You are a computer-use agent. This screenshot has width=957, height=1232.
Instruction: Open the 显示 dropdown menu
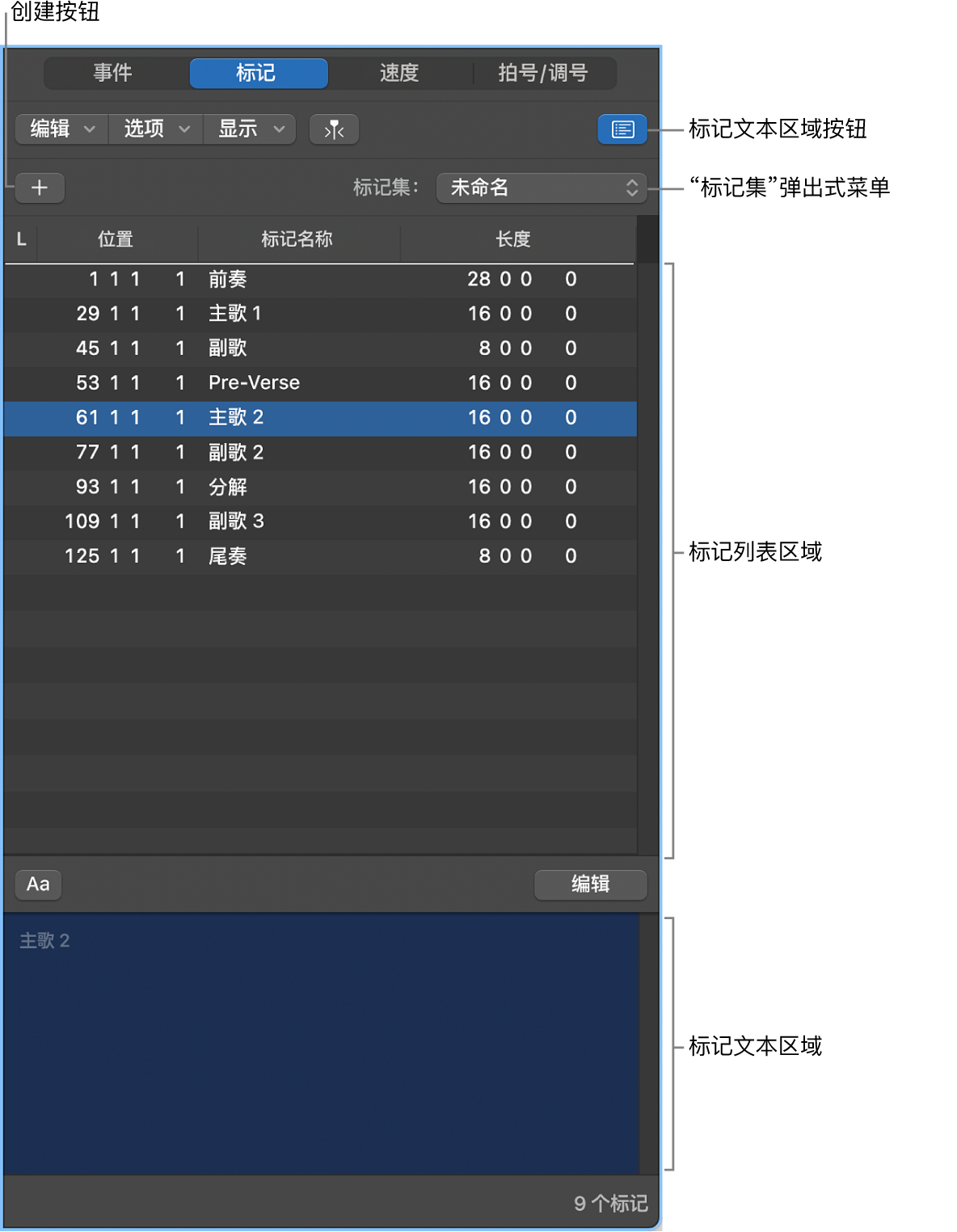[248, 129]
